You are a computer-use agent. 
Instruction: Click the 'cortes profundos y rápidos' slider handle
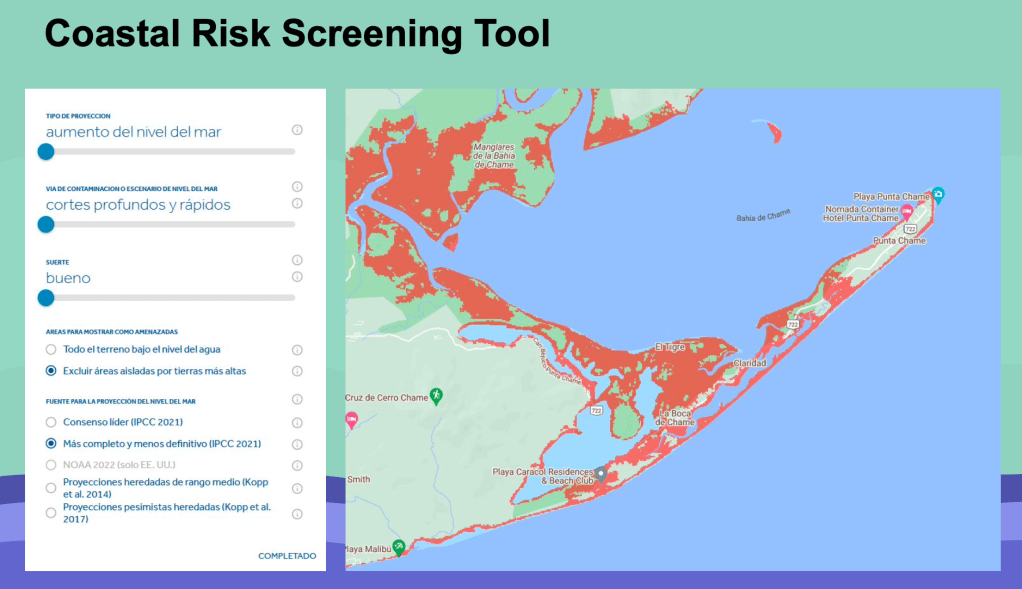45,224
